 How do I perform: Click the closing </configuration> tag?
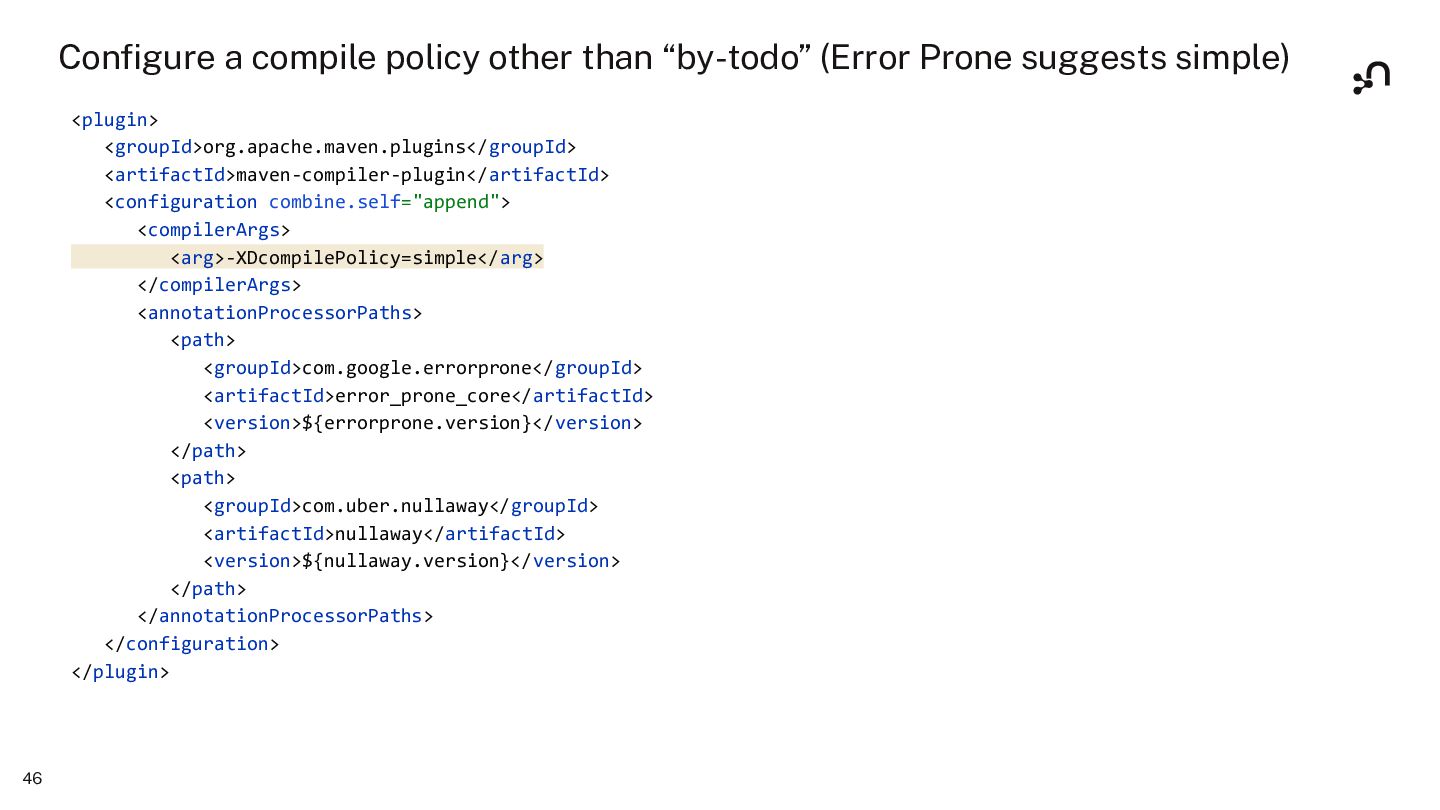pyautogui.click(x=191, y=644)
